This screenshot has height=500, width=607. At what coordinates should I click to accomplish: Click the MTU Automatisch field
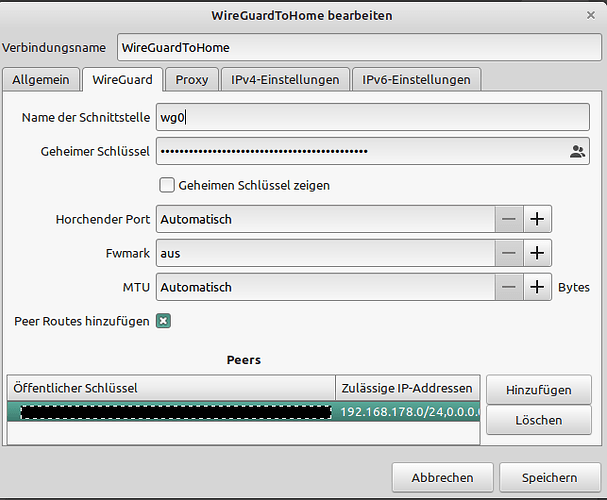(x=326, y=287)
